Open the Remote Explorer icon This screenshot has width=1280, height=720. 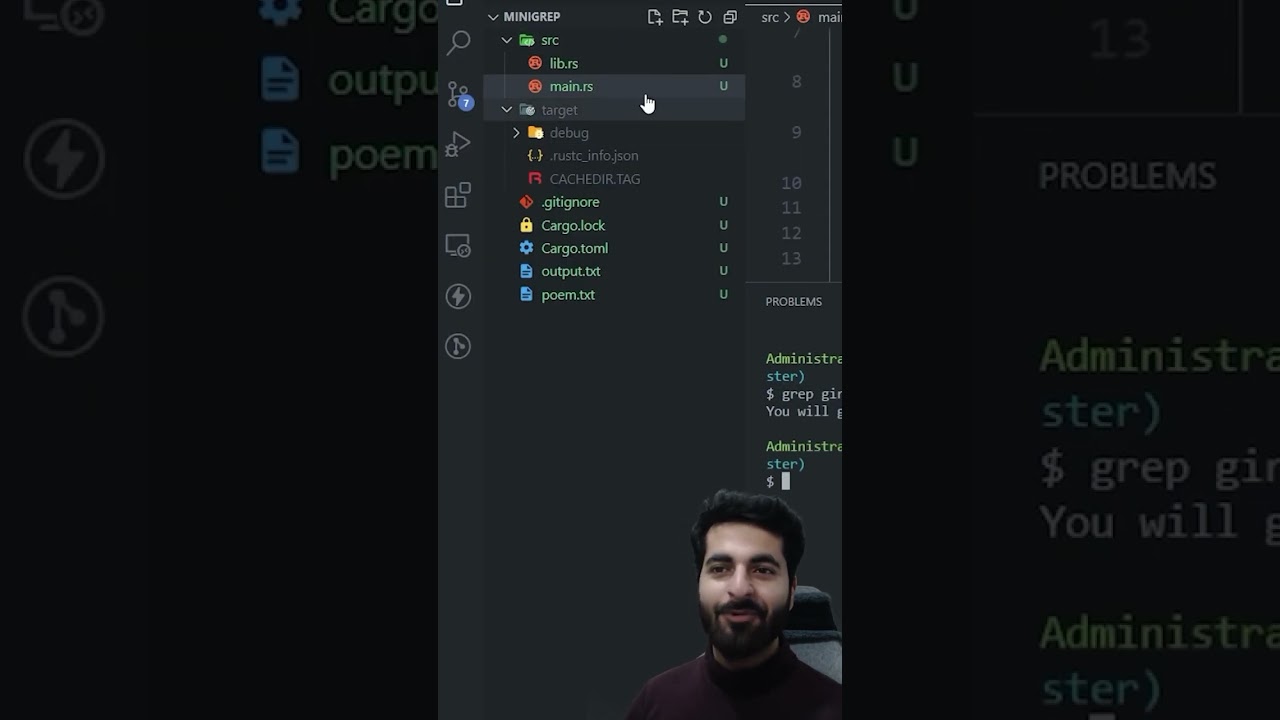(x=458, y=246)
